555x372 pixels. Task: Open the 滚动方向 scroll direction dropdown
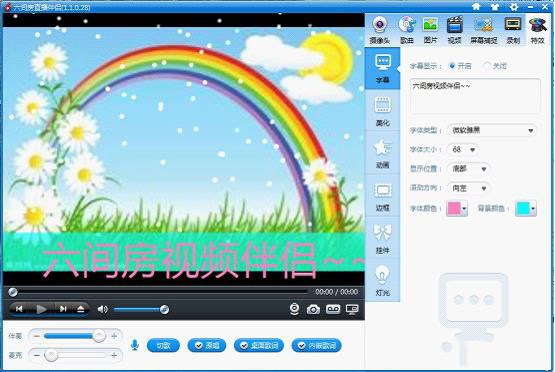point(469,188)
